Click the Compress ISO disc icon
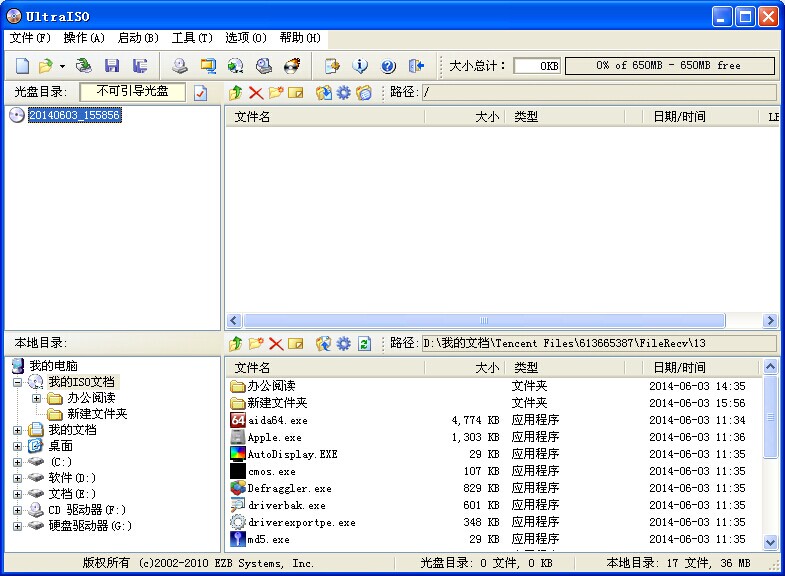The image size is (785, 576). [x=236, y=66]
